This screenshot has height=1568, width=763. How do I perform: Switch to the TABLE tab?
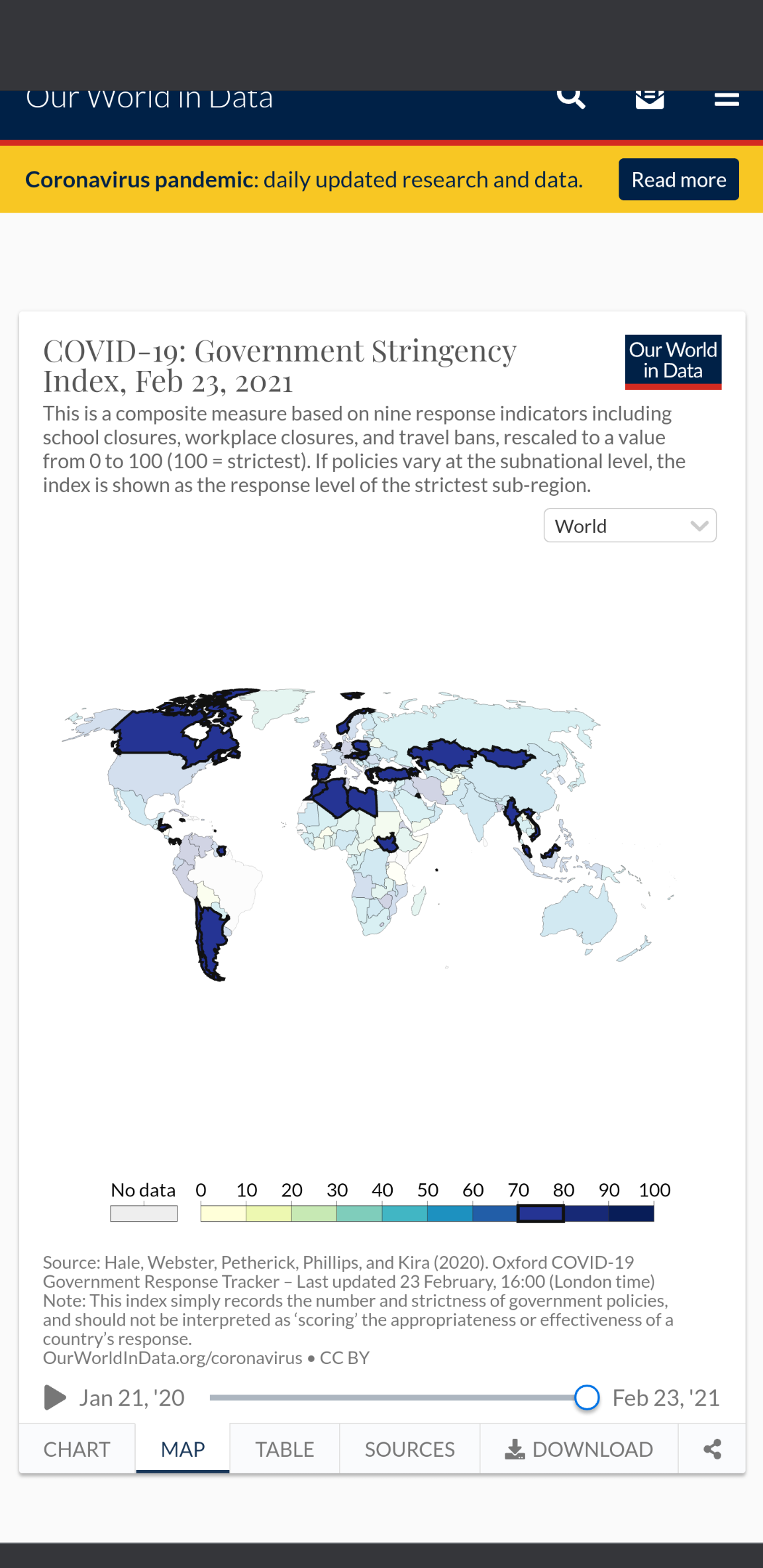285,1449
